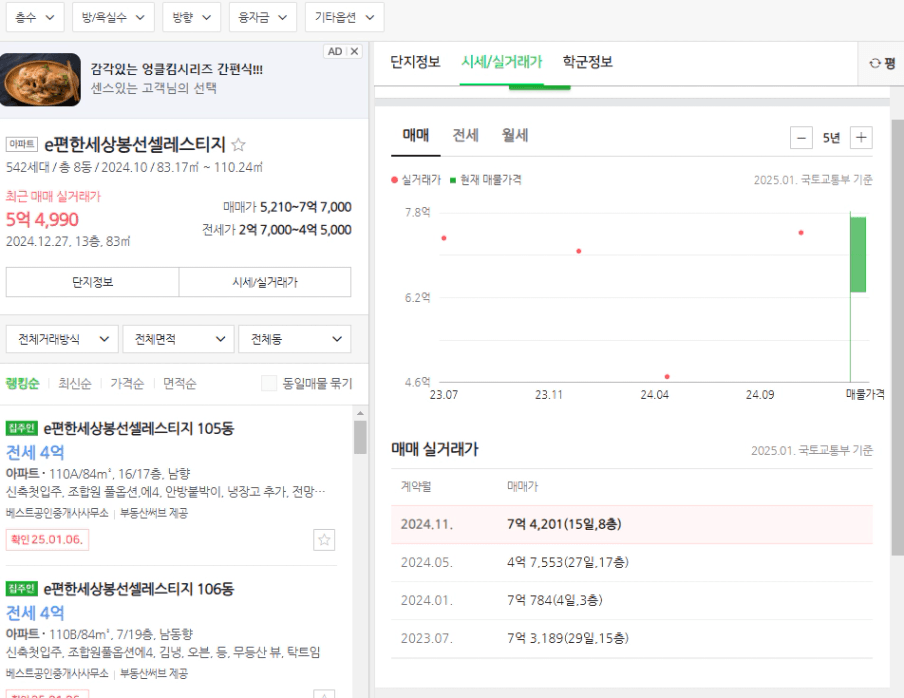Sort listings by 가격순
The height and width of the screenshot is (698, 904).
(x=127, y=383)
